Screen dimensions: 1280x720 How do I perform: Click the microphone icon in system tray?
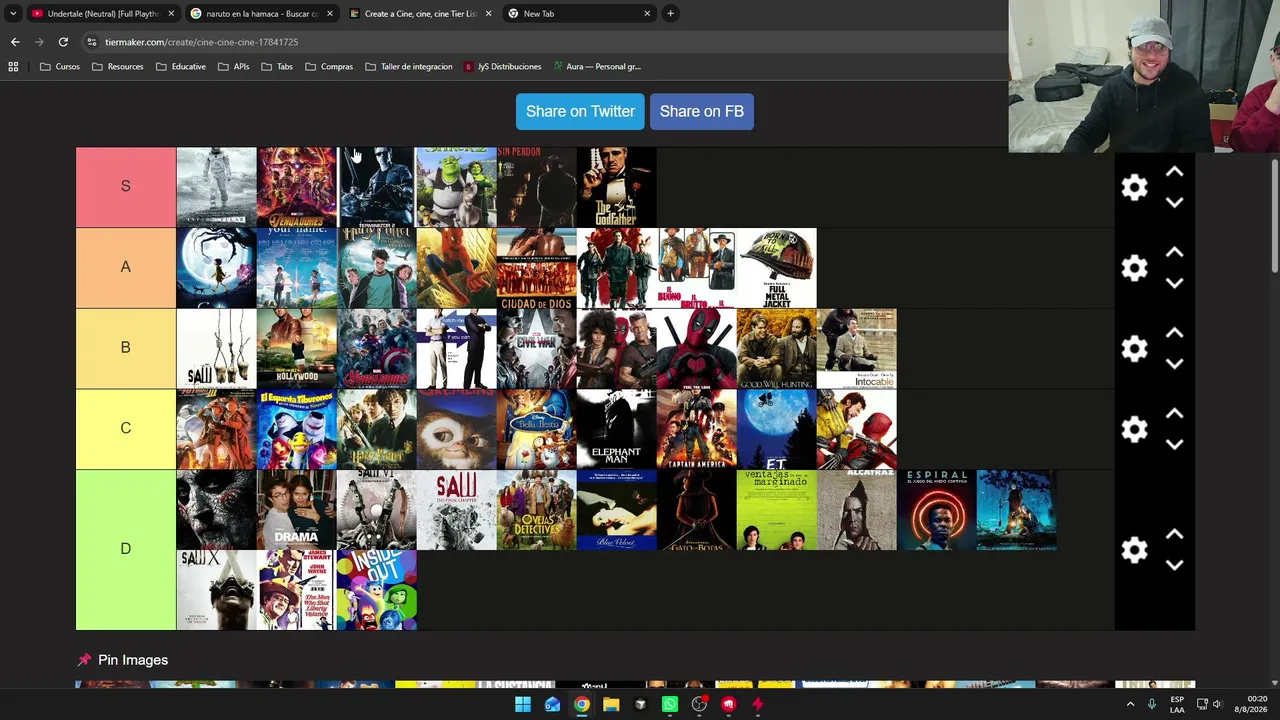pos(1152,704)
